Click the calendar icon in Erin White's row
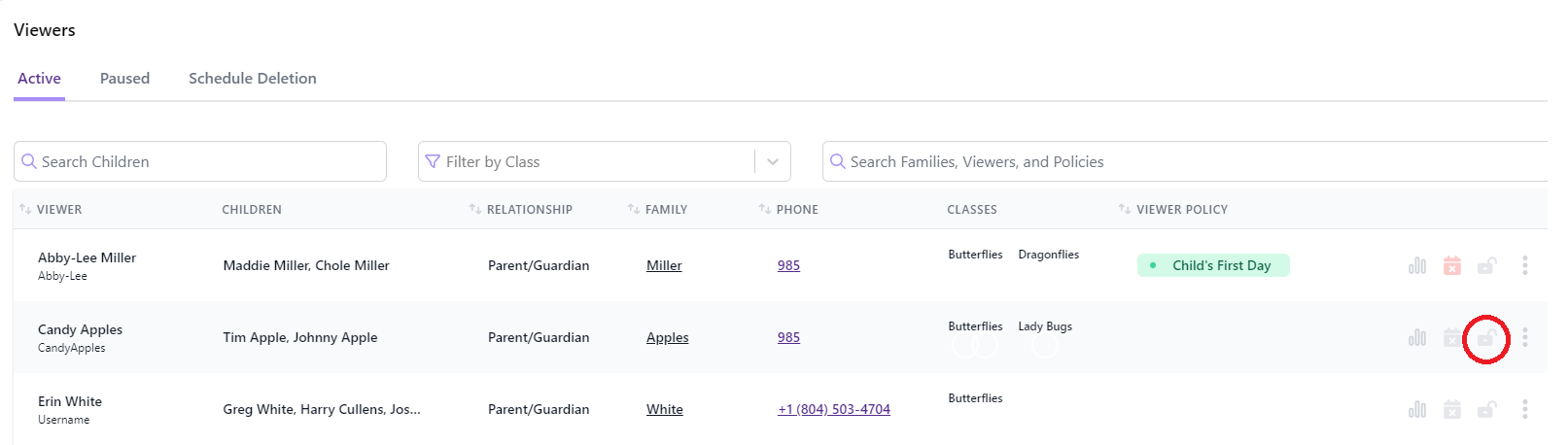 (1452, 409)
